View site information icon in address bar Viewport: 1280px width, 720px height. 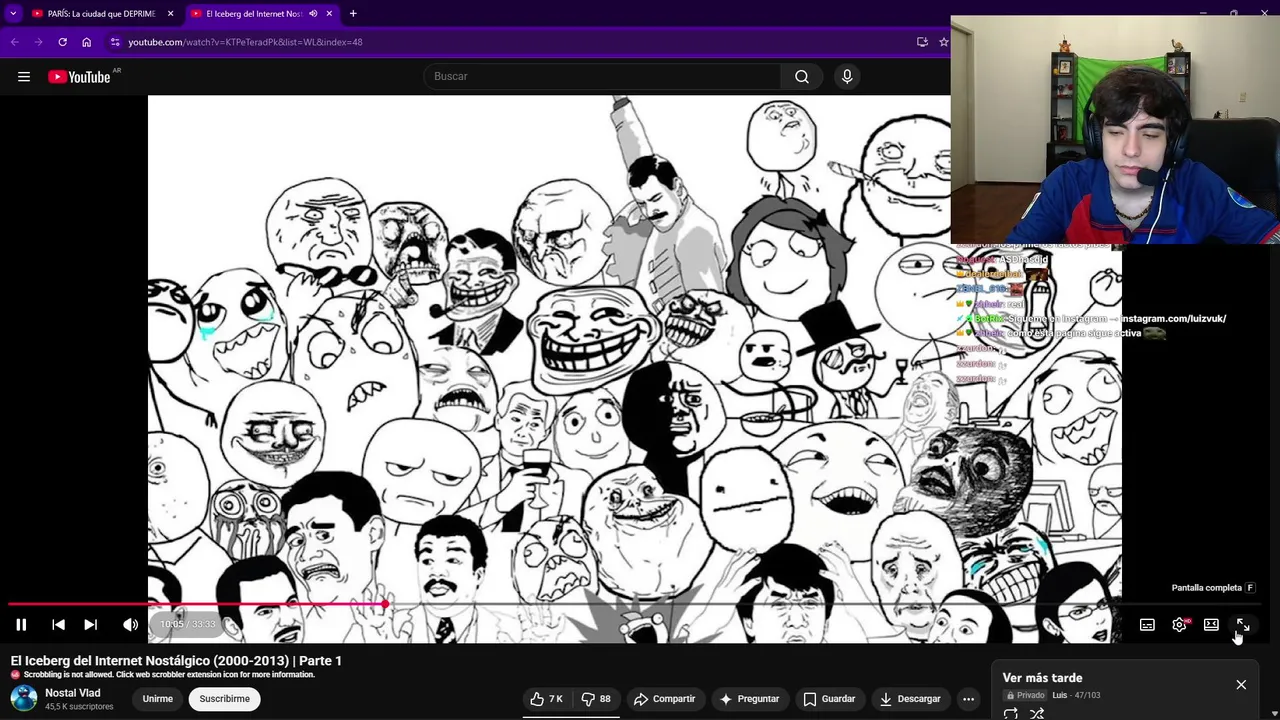pyautogui.click(x=115, y=42)
